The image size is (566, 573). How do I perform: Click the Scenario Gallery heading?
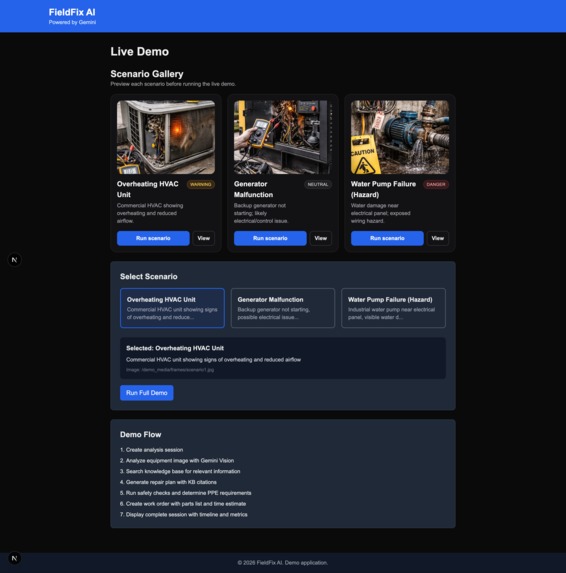(147, 74)
